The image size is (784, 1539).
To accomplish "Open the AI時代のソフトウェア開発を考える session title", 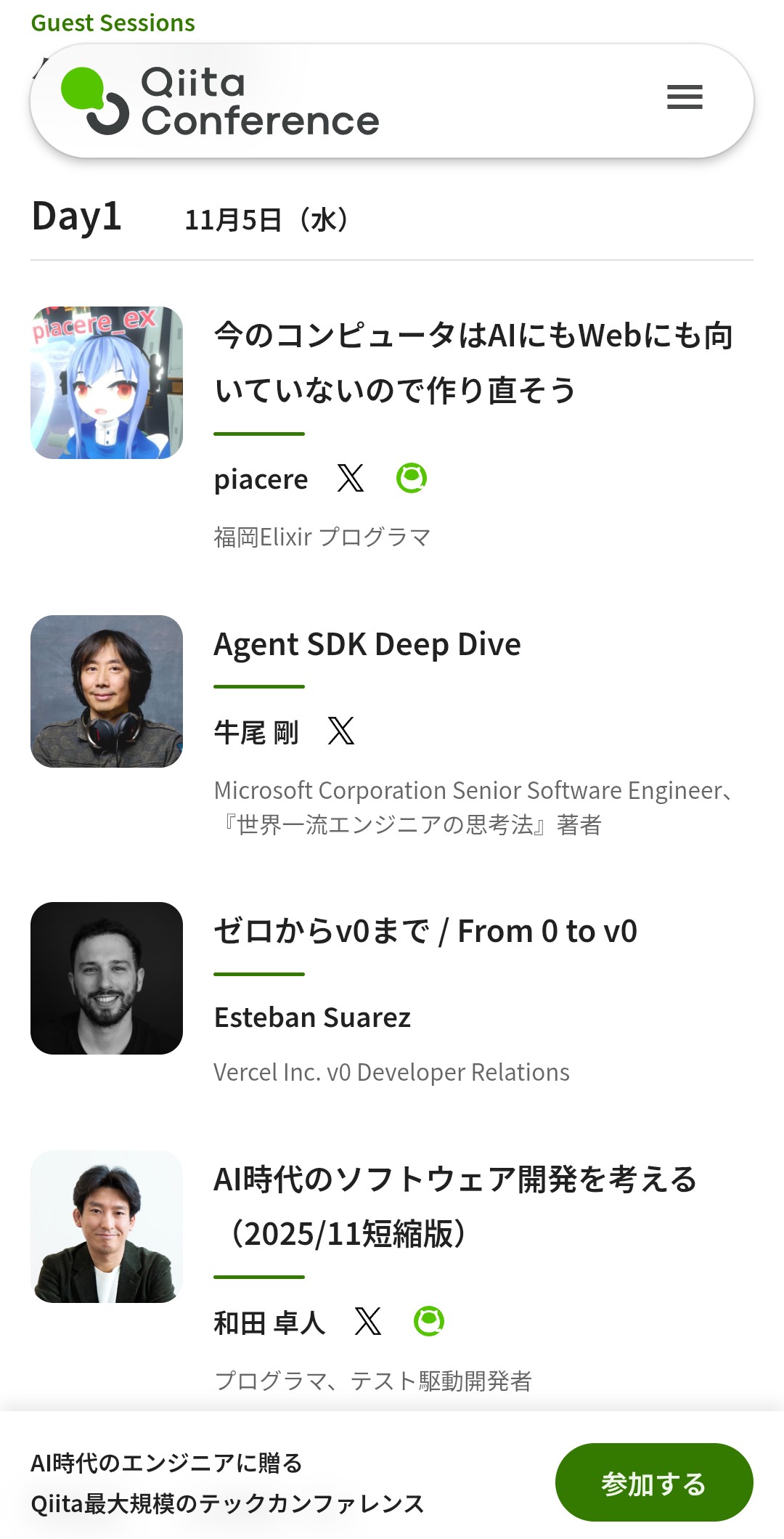I will pyautogui.click(x=455, y=1206).
